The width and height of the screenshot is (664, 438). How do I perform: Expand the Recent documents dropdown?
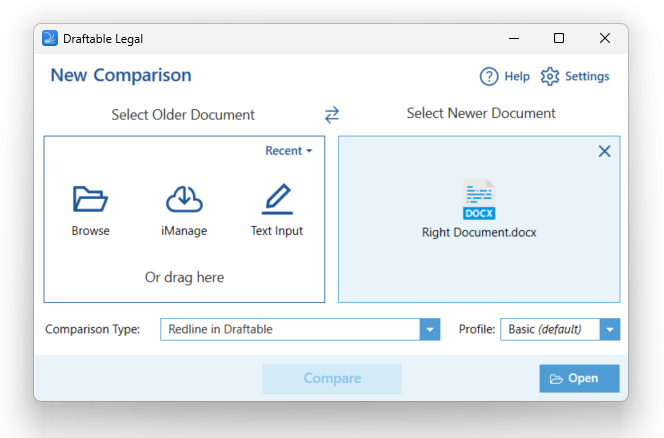pyautogui.click(x=288, y=151)
